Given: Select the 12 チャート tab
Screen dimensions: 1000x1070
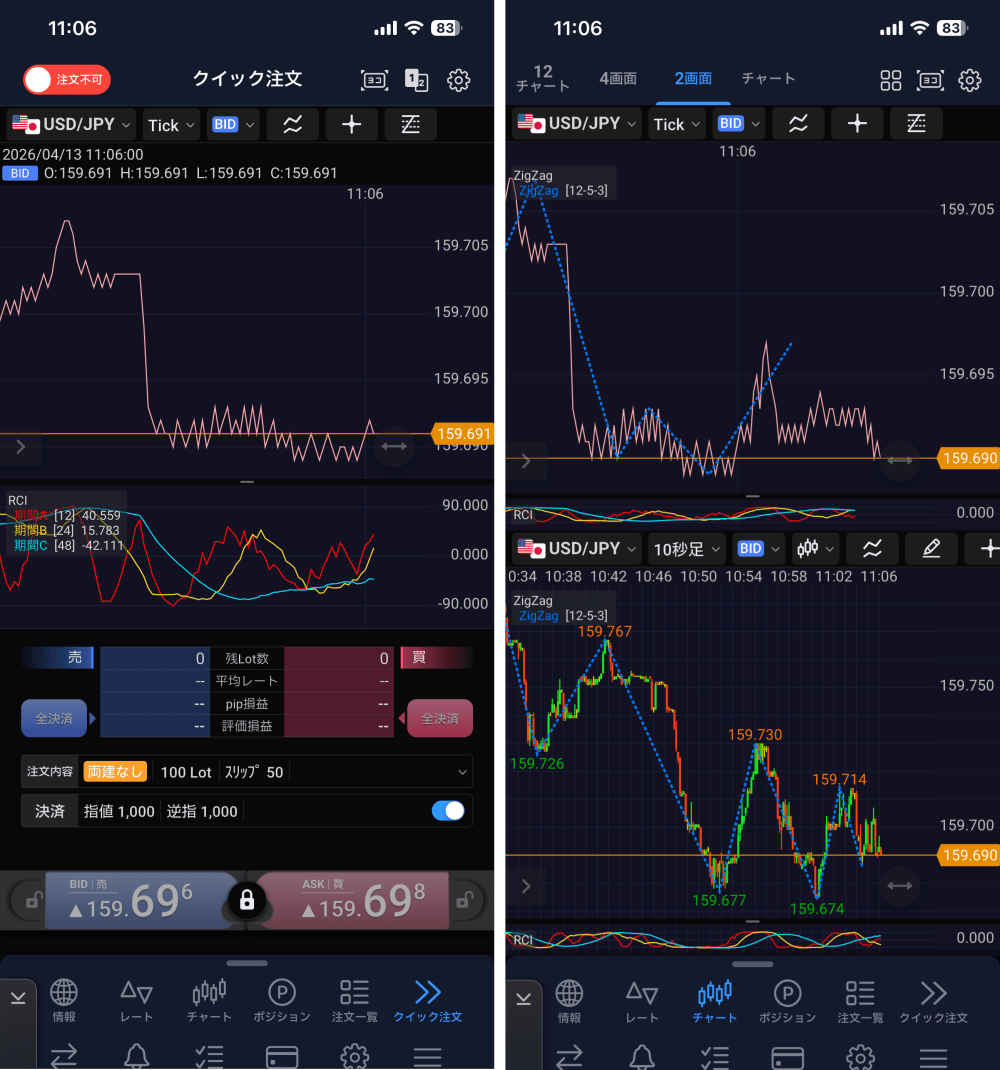Looking at the screenshot, I should (x=542, y=79).
